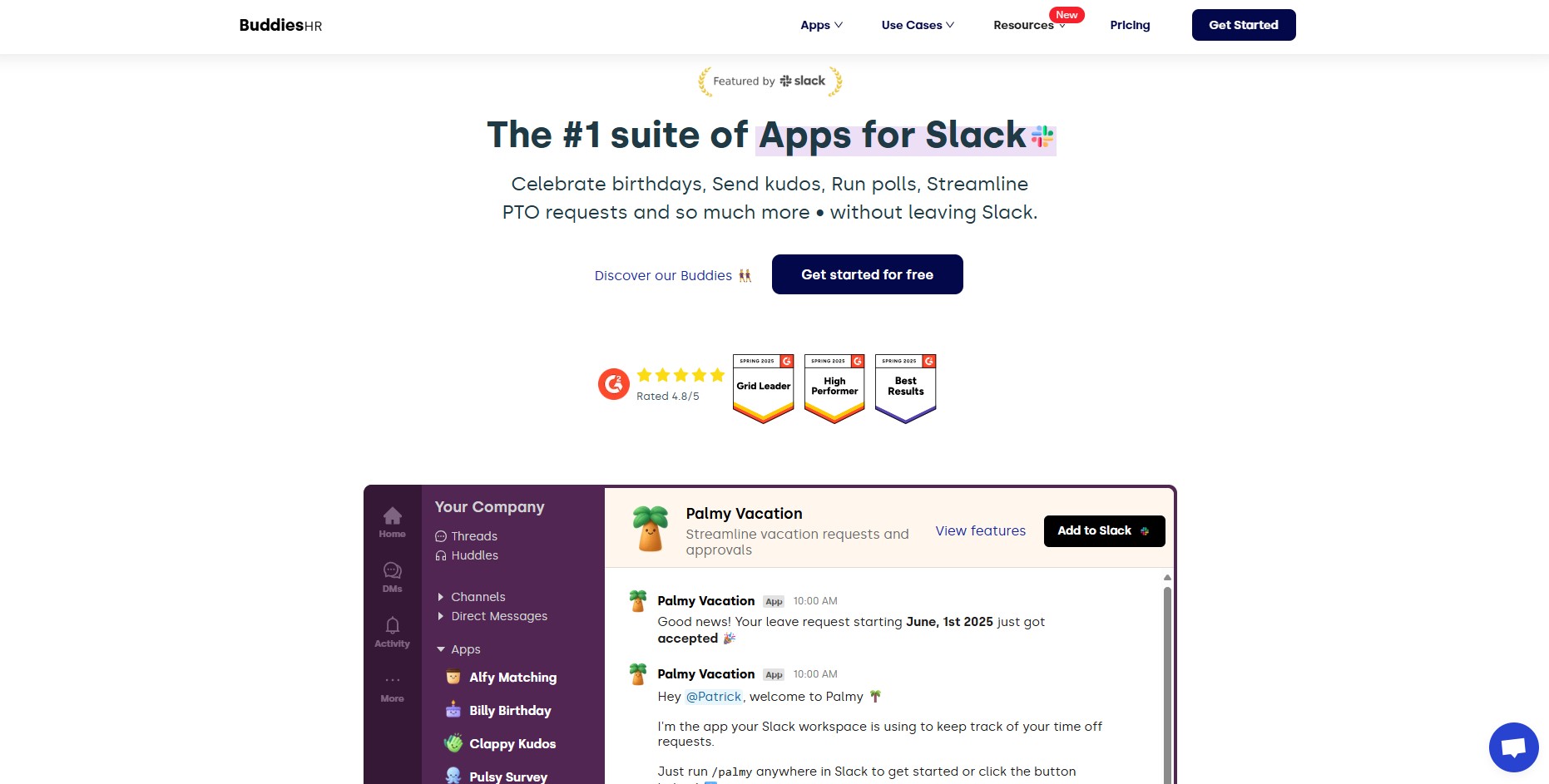The image size is (1549, 784).
Task: Click the Clappy Kudos app icon
Action: [x=453, y=743]
